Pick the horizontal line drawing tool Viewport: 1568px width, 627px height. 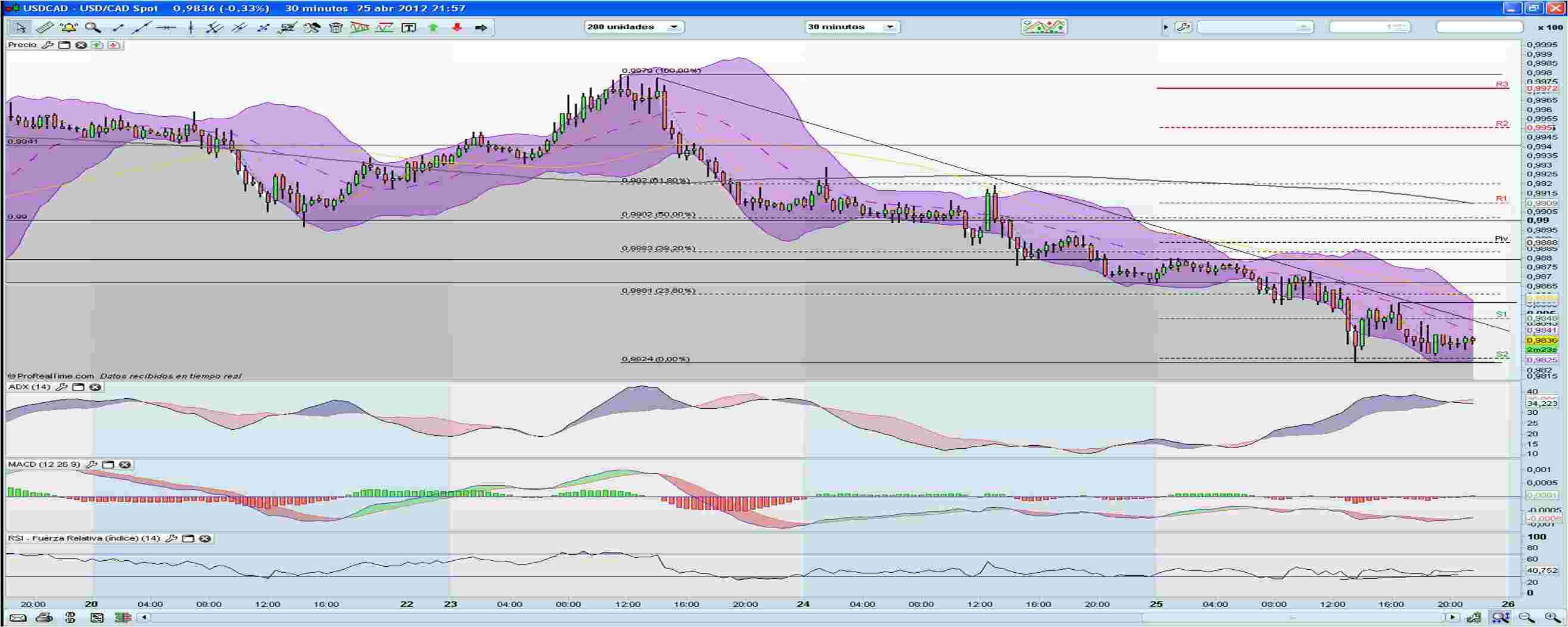[x=166, y=27]
